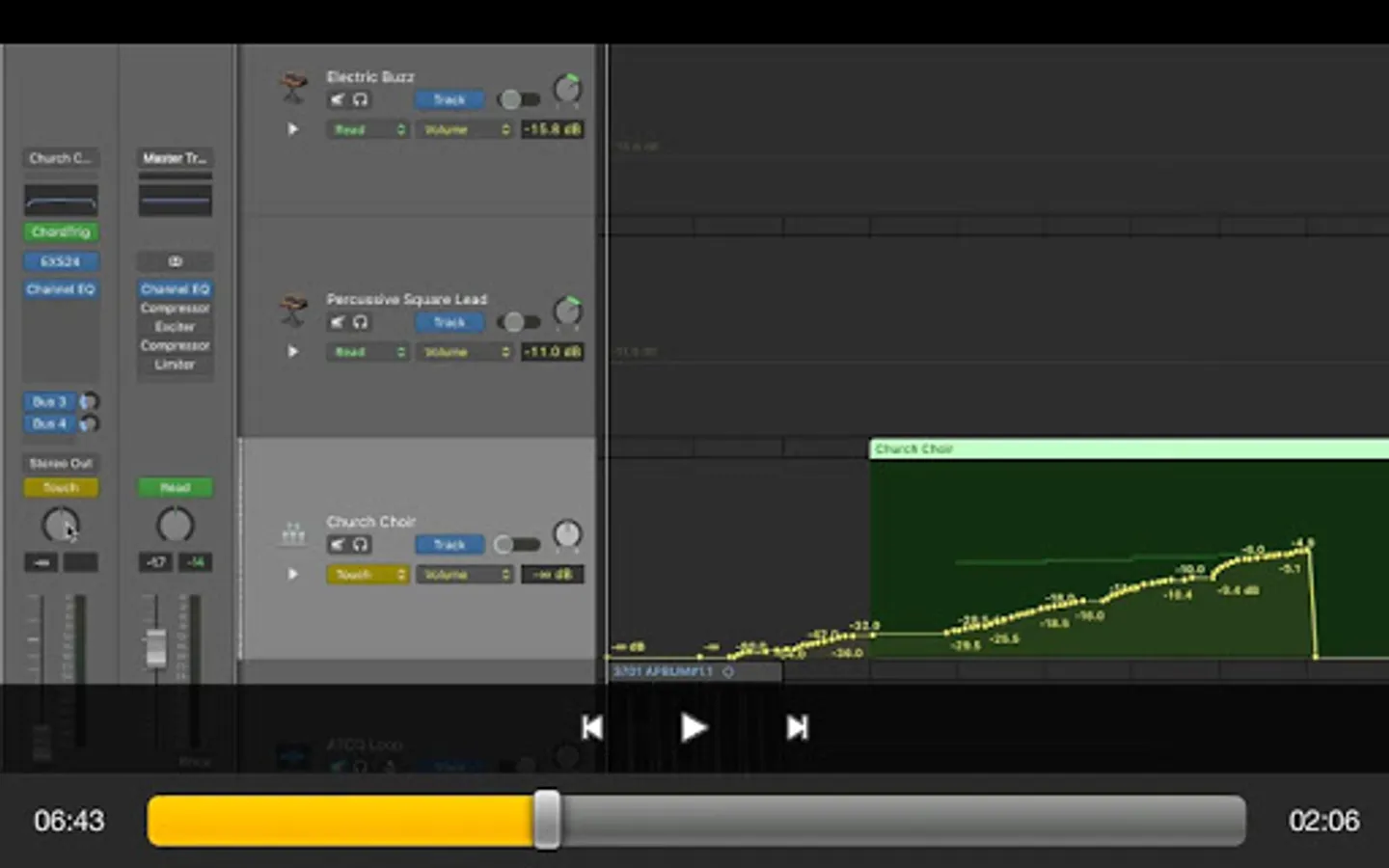Click the Bus 3 send slot
Viewport: 1389px width, 868px height.
(x=50, y=401)
